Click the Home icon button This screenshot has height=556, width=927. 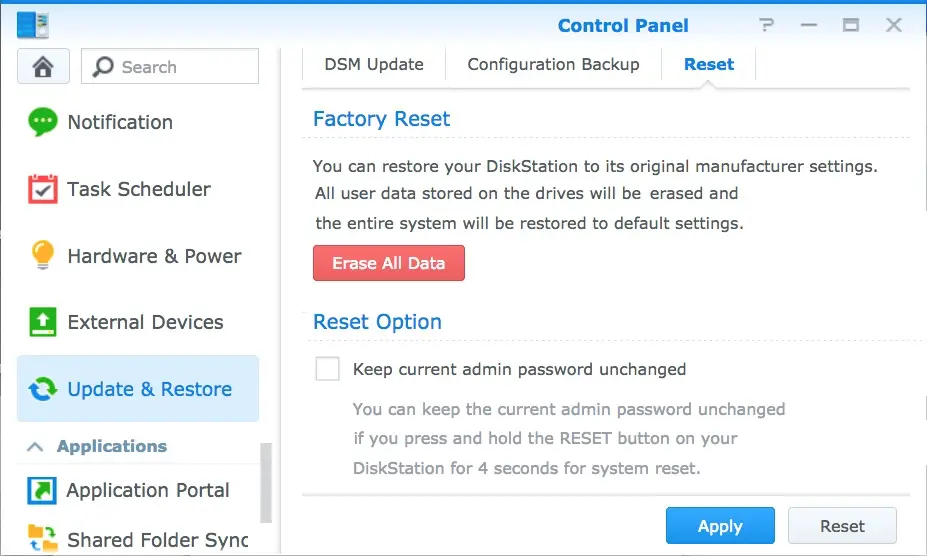(42, 67)
